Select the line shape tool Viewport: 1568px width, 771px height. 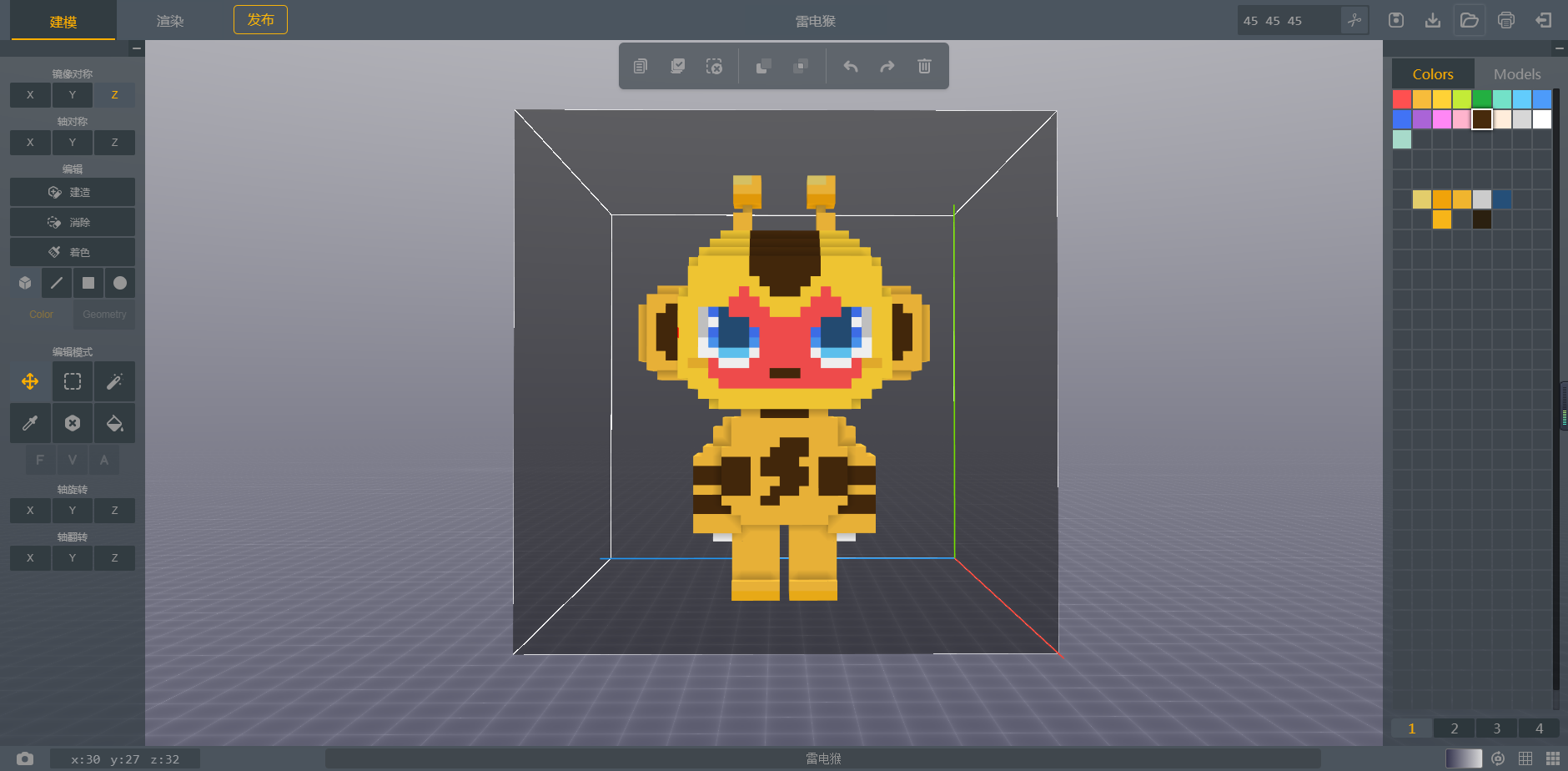(x=57, y=283)
